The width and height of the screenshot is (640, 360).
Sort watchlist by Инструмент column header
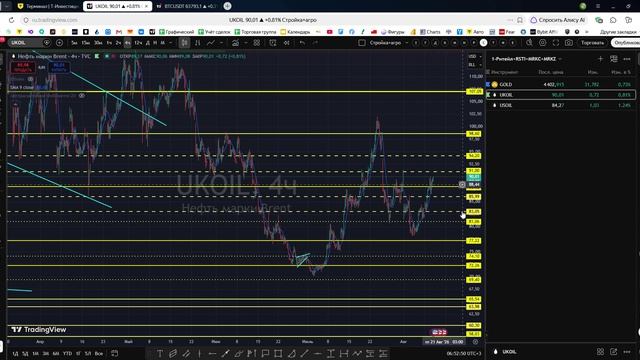[504, 72]
